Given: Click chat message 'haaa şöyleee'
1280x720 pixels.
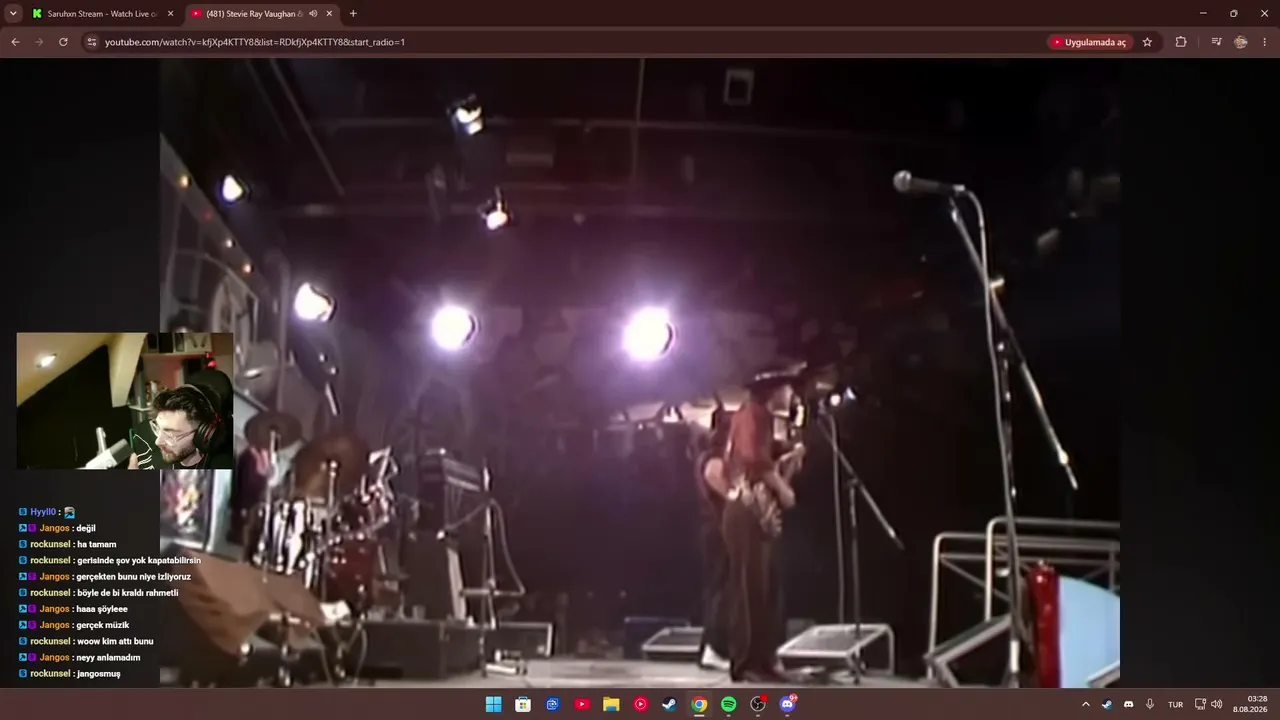Looking at the screenshot, I should pyautogui.click(x=101, y=609).
